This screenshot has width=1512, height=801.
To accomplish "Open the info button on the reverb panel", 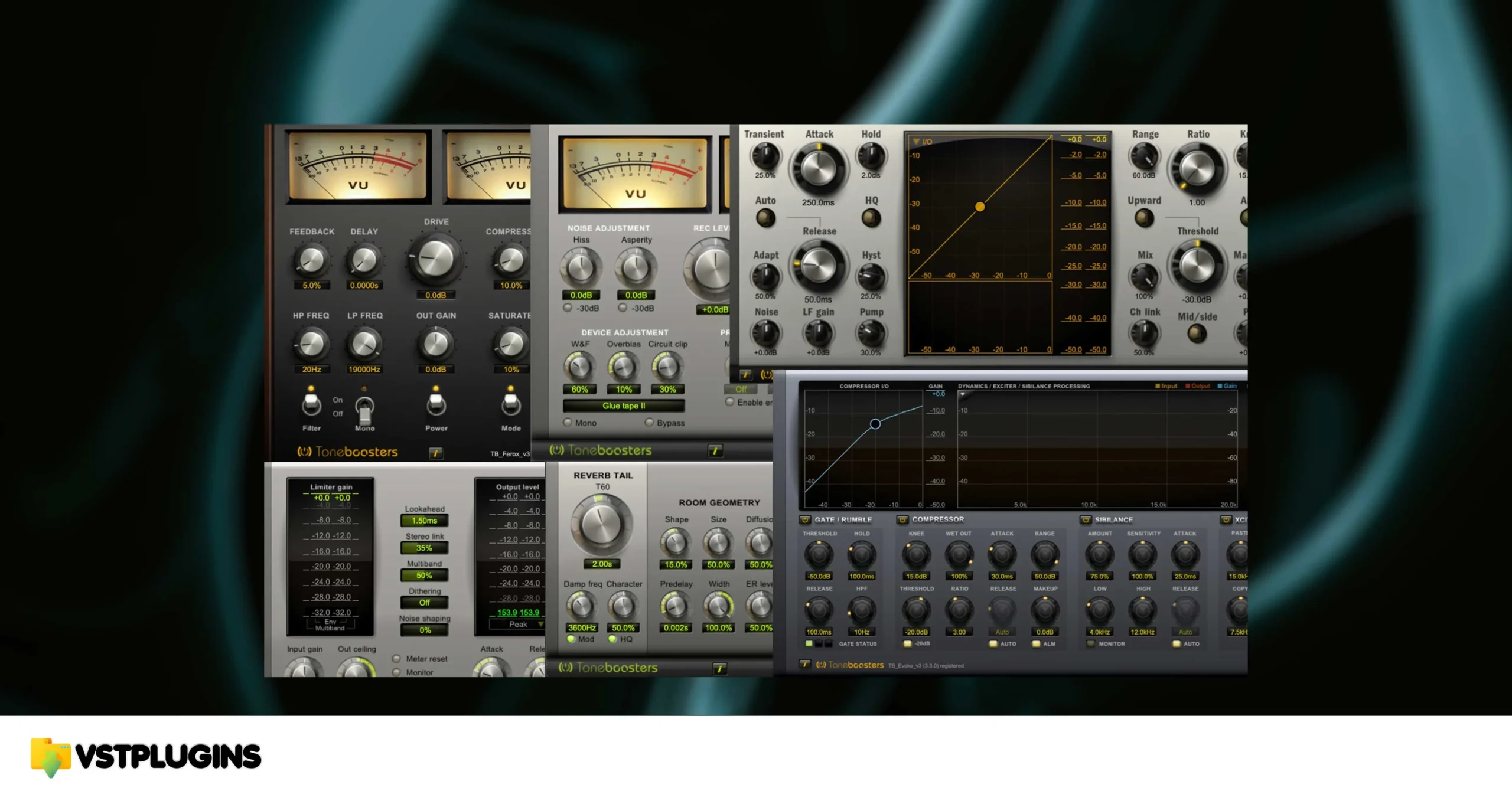I will point(719,668).
